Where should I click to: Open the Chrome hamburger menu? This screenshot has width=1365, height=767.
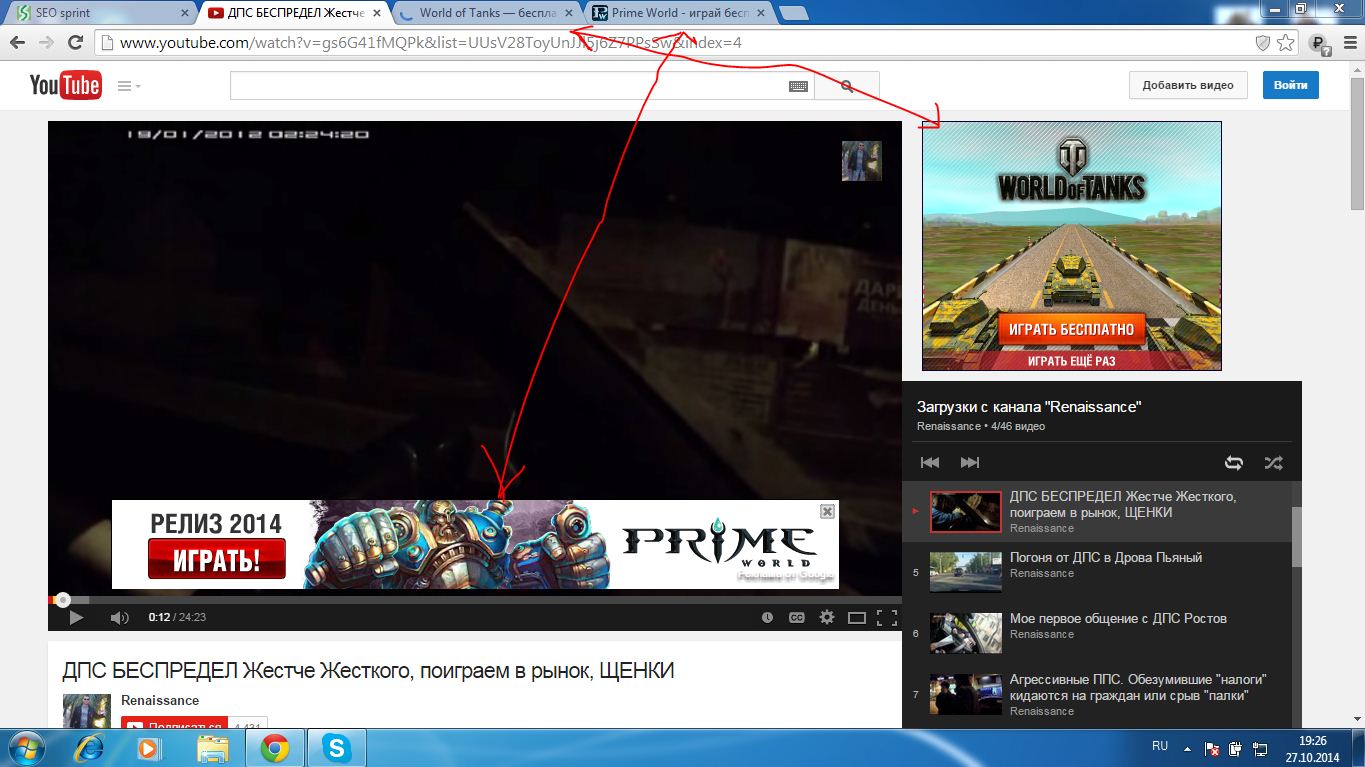(x=1347, y=43)
